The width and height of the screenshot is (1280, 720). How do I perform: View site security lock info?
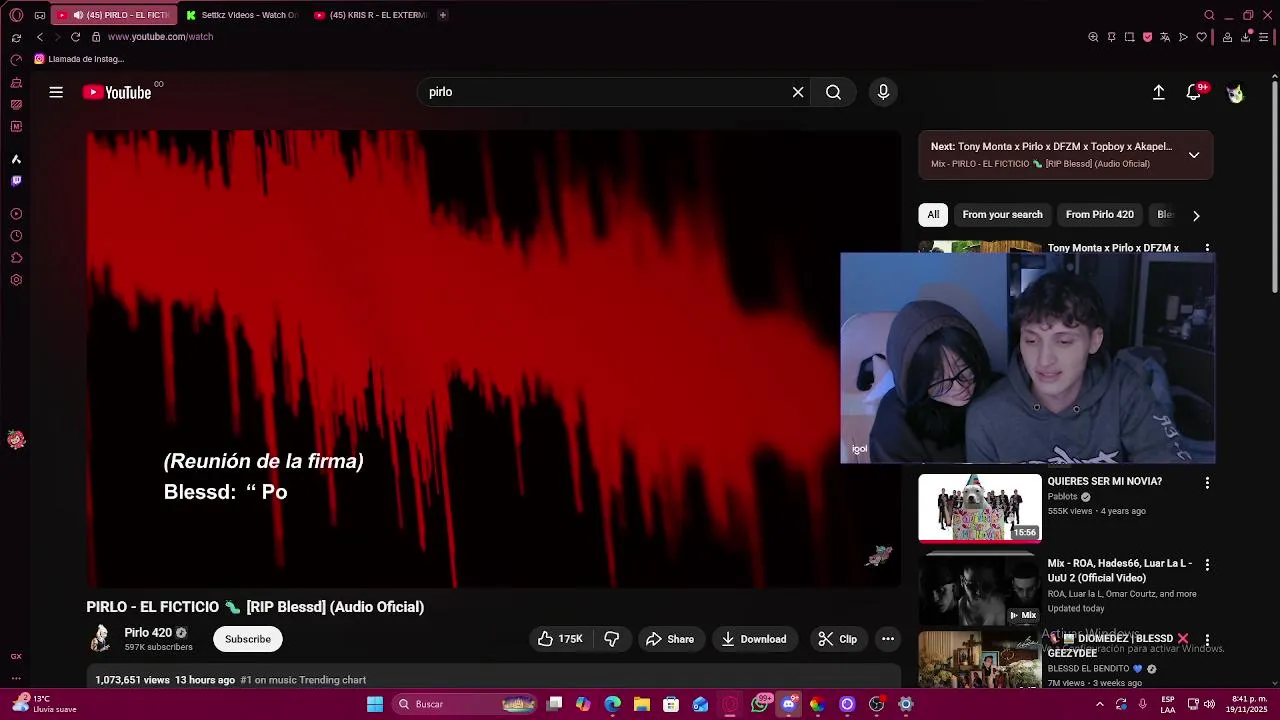(x=96, y=37)
